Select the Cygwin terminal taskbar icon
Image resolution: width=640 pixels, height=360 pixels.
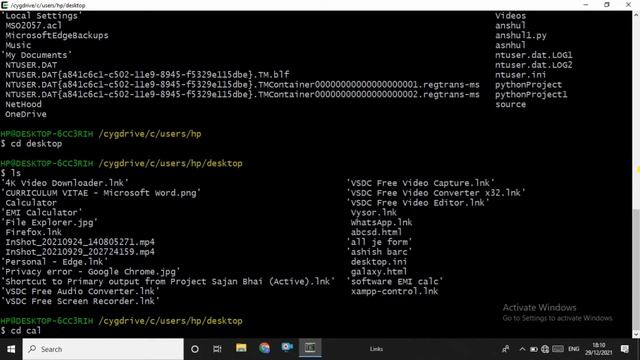(310, 348)
